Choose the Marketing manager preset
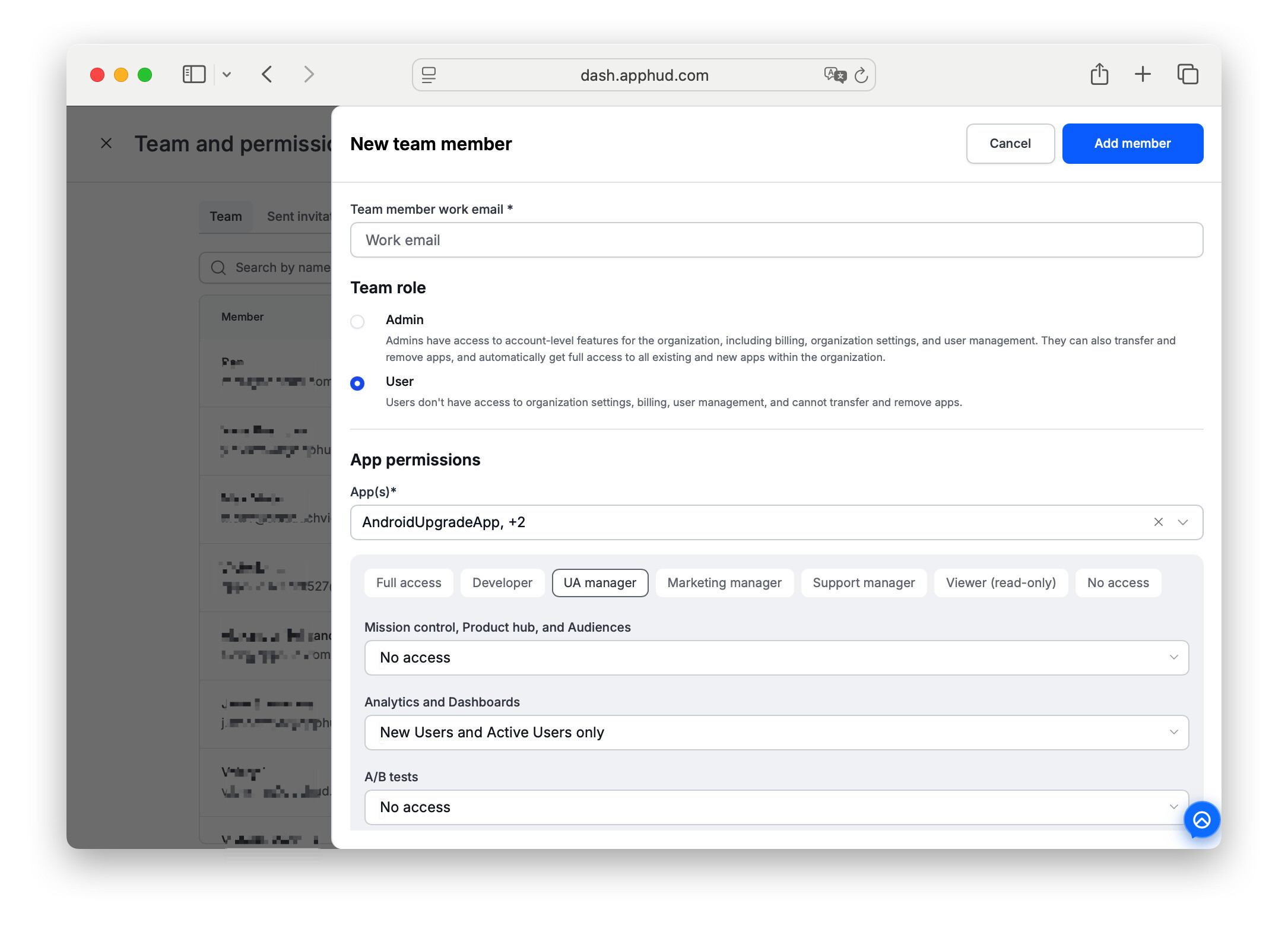The height and width of the screenshot is (938, 1288). (724, 582)
